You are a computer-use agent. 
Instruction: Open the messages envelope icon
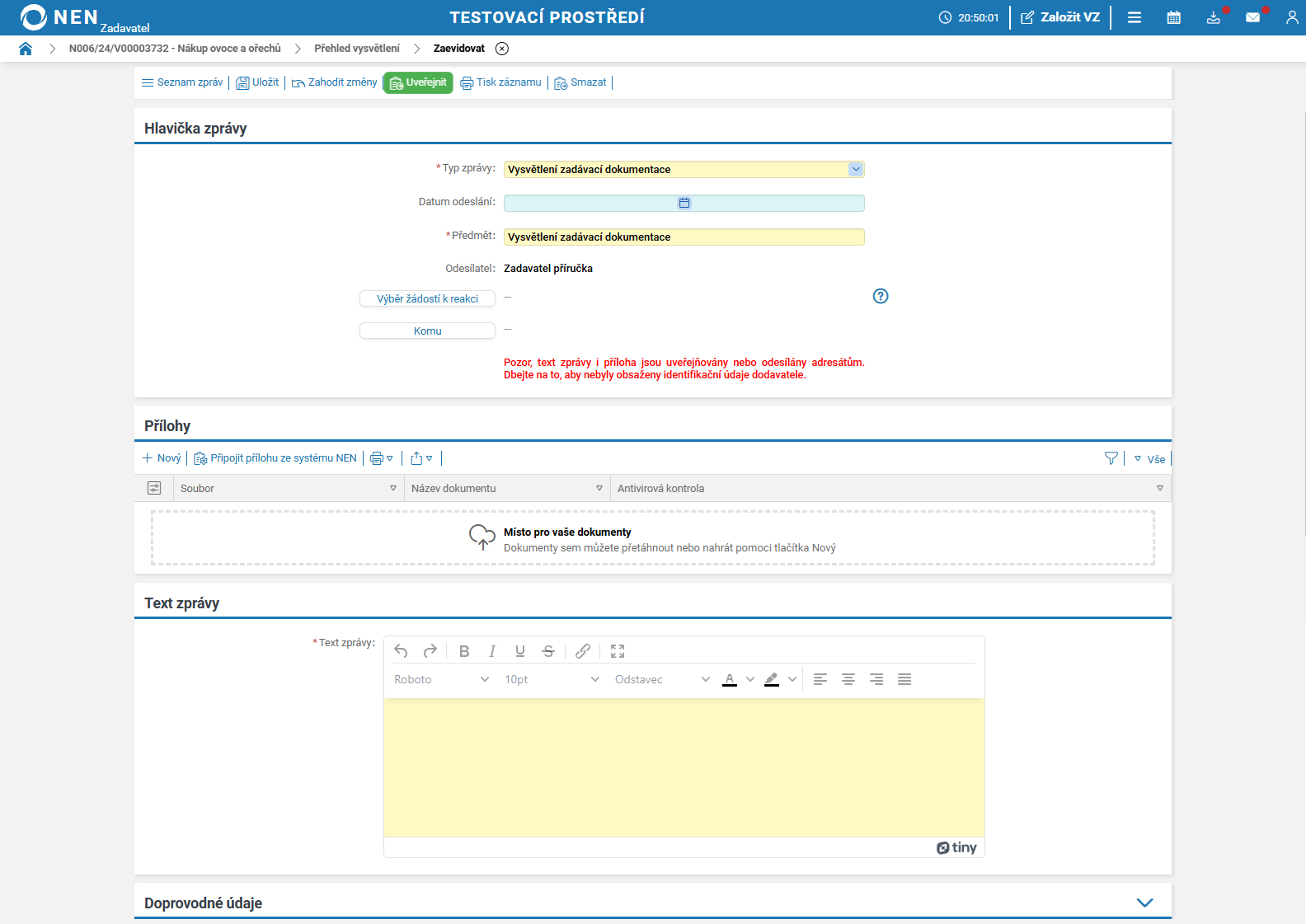(1252, 17)
